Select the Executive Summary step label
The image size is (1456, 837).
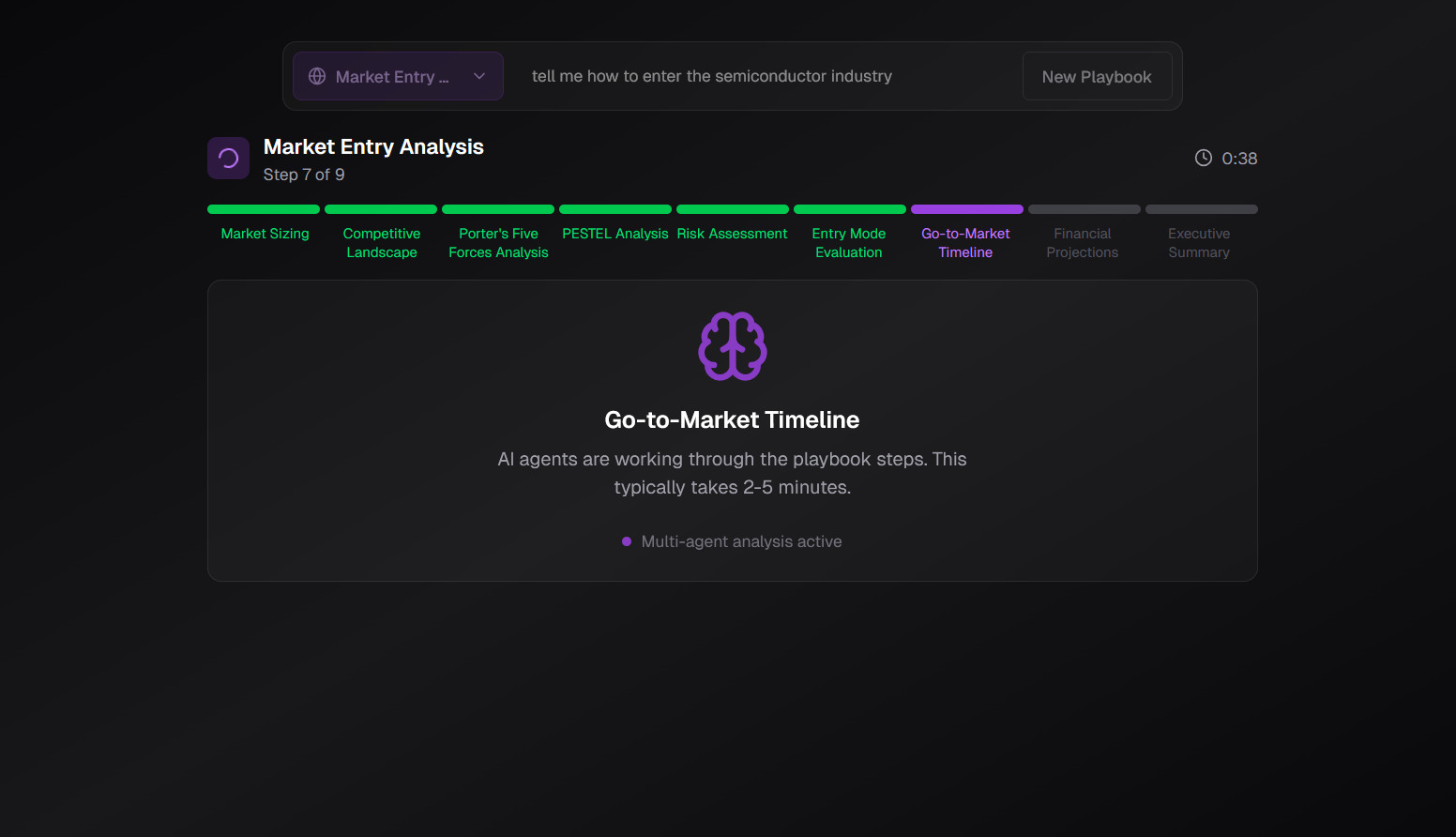coord(1199,242)
